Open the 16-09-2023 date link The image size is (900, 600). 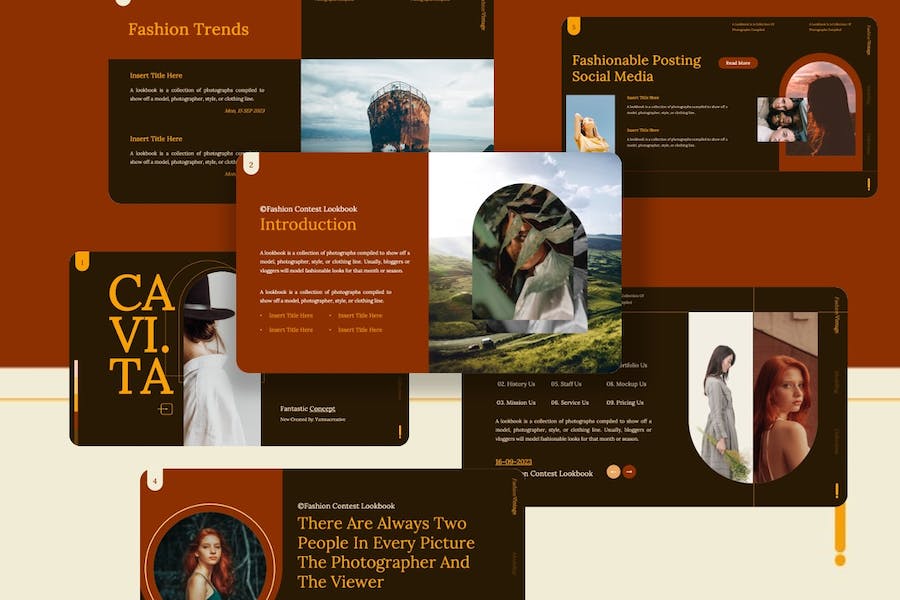515,461
